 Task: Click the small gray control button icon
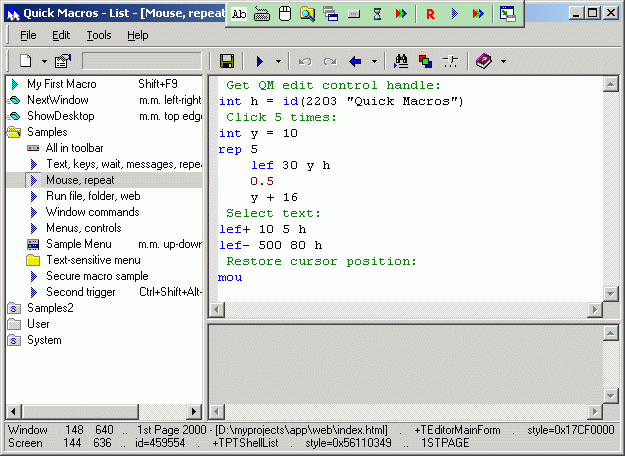(354, 14)
